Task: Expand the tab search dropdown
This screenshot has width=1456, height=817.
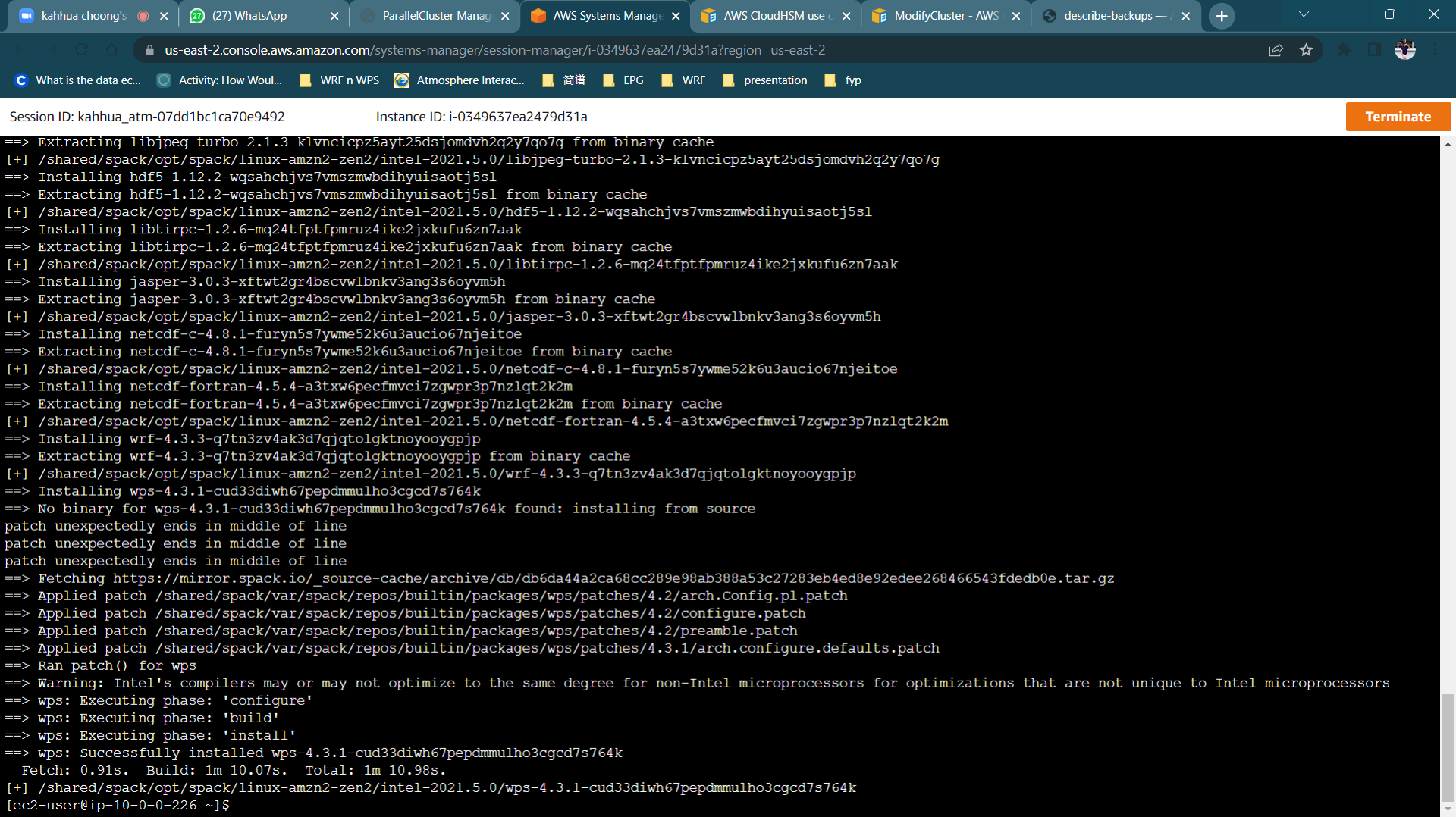Action: click(1304, 14)
